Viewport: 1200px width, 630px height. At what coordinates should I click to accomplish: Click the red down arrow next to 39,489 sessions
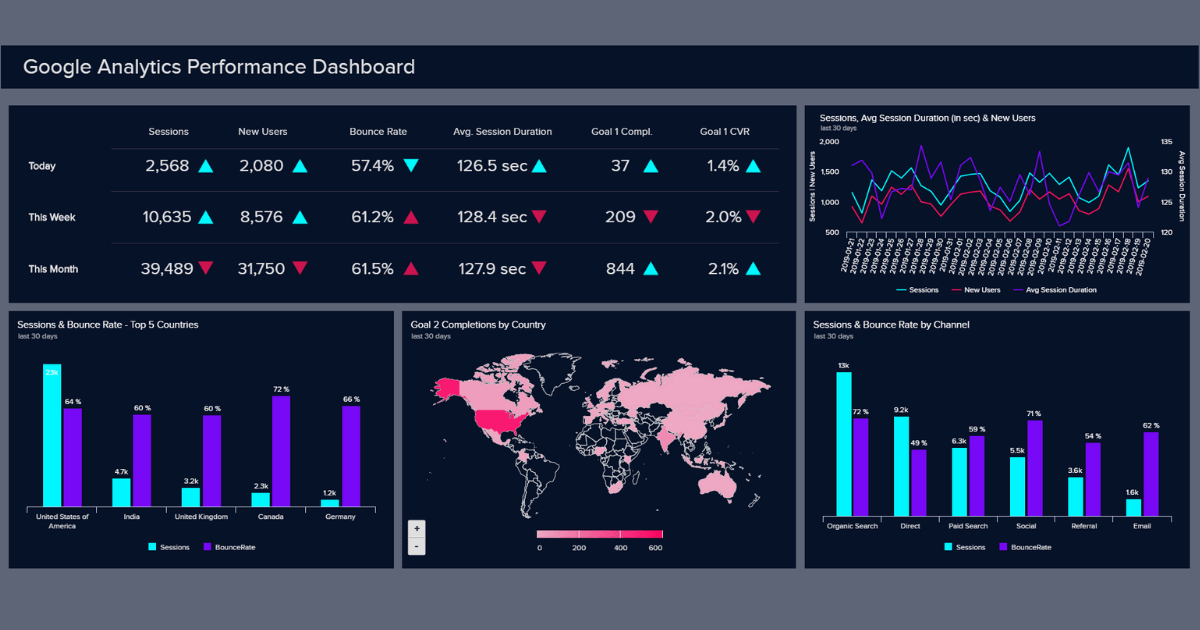[205, 268]
